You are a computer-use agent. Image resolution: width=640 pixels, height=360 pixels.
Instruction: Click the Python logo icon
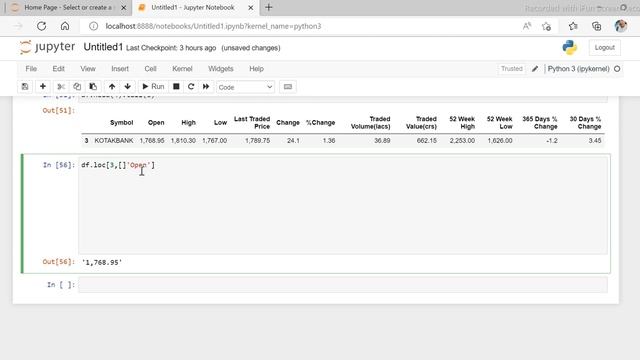point(569,47)
